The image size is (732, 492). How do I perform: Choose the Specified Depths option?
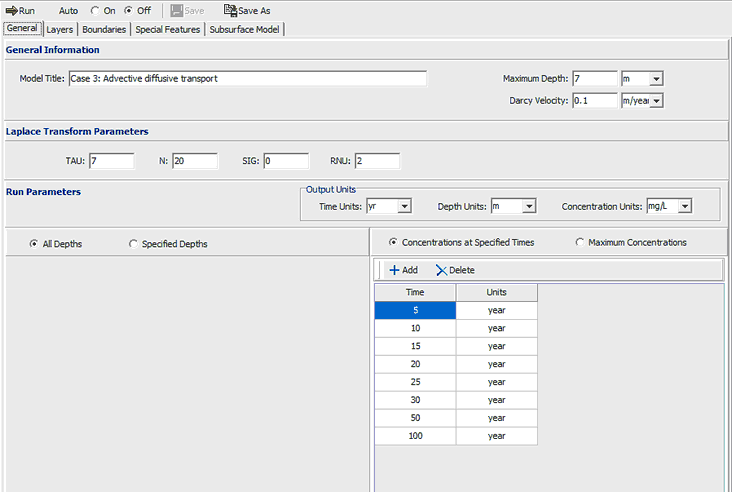134,243
